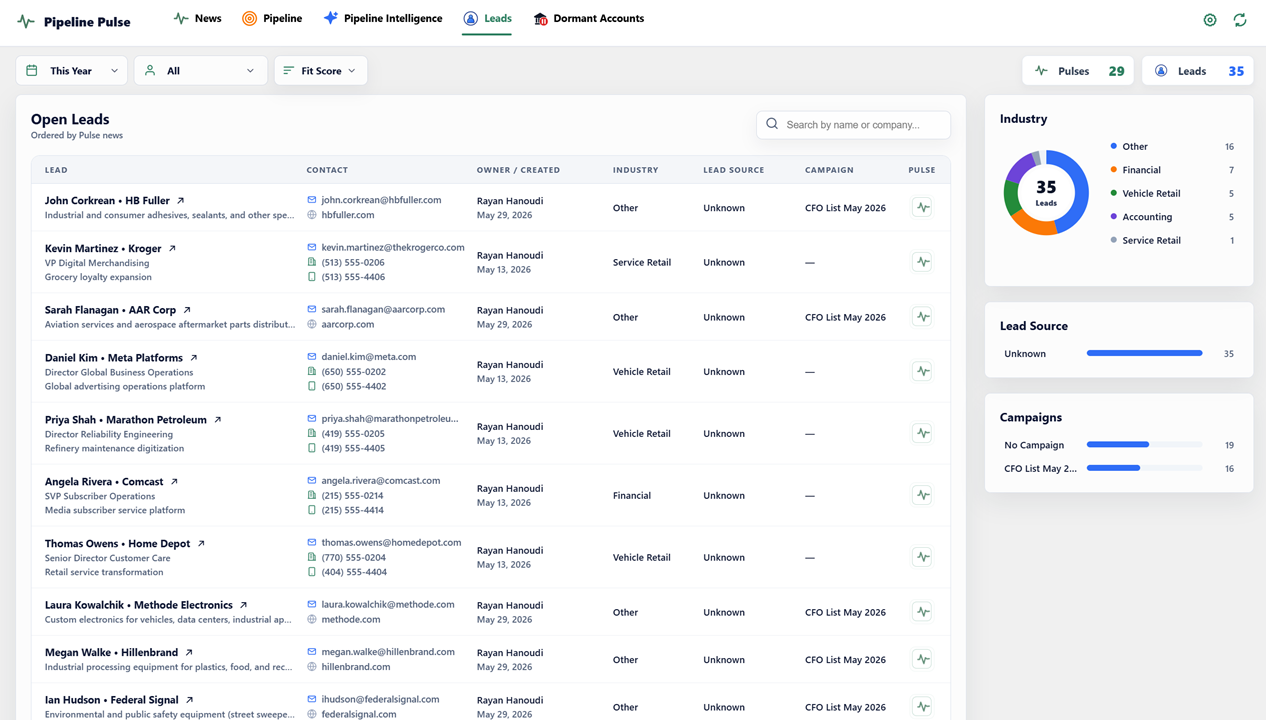Select the Financial industry legend item
Viewport: 1266px width, 720px height.
point(1172,170)
